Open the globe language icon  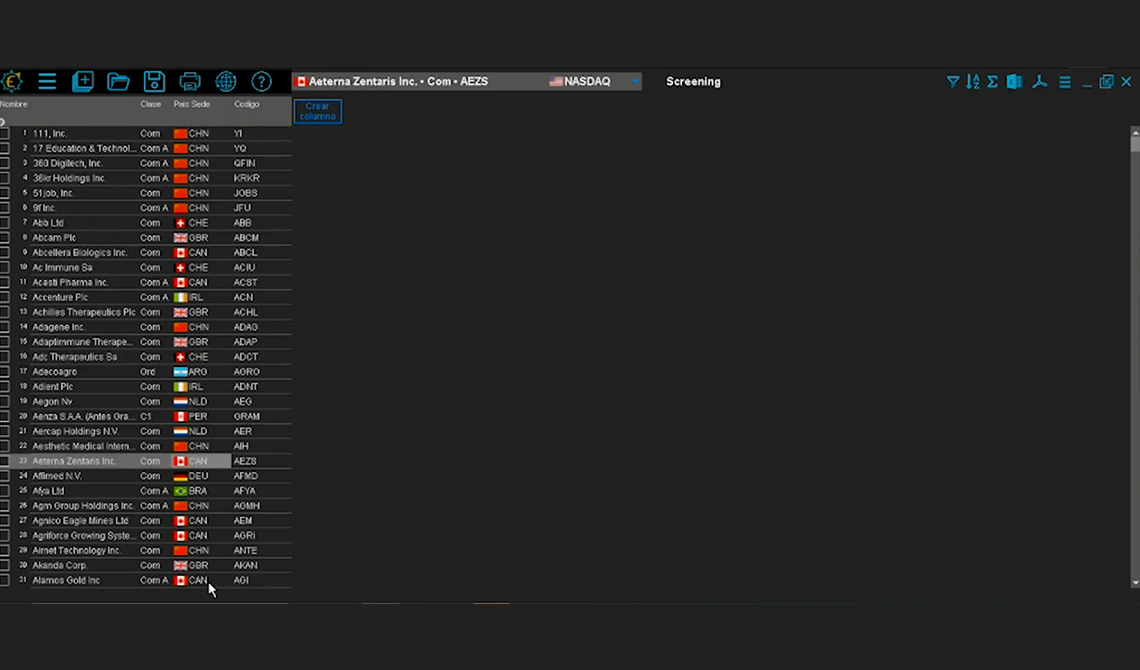pyautogui.click(x=226, y=81)
